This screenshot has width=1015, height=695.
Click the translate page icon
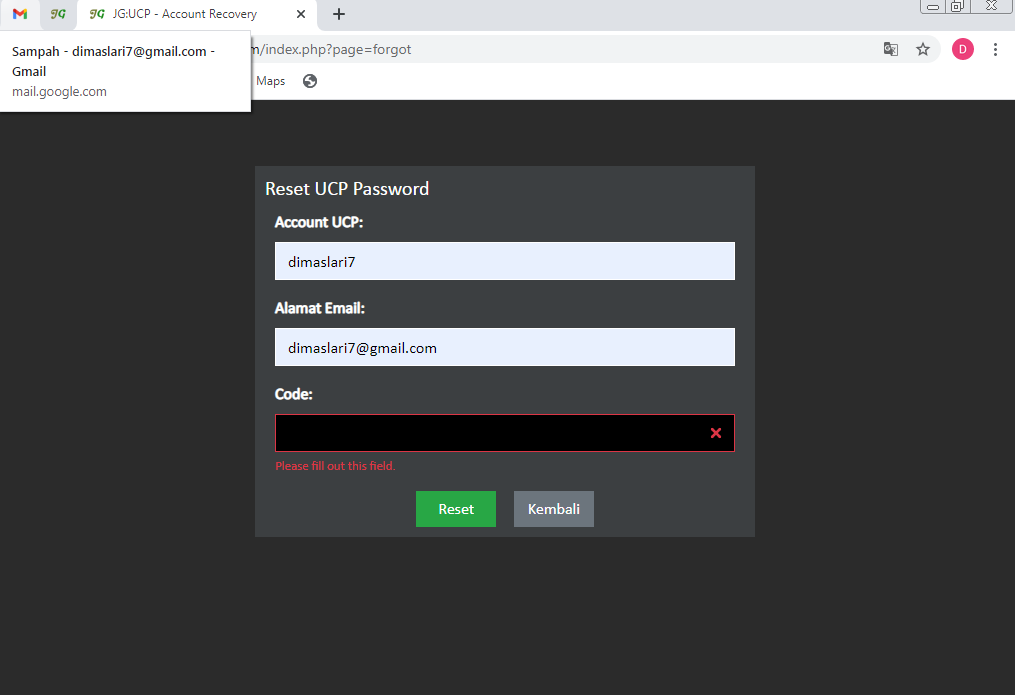(891, 49)
